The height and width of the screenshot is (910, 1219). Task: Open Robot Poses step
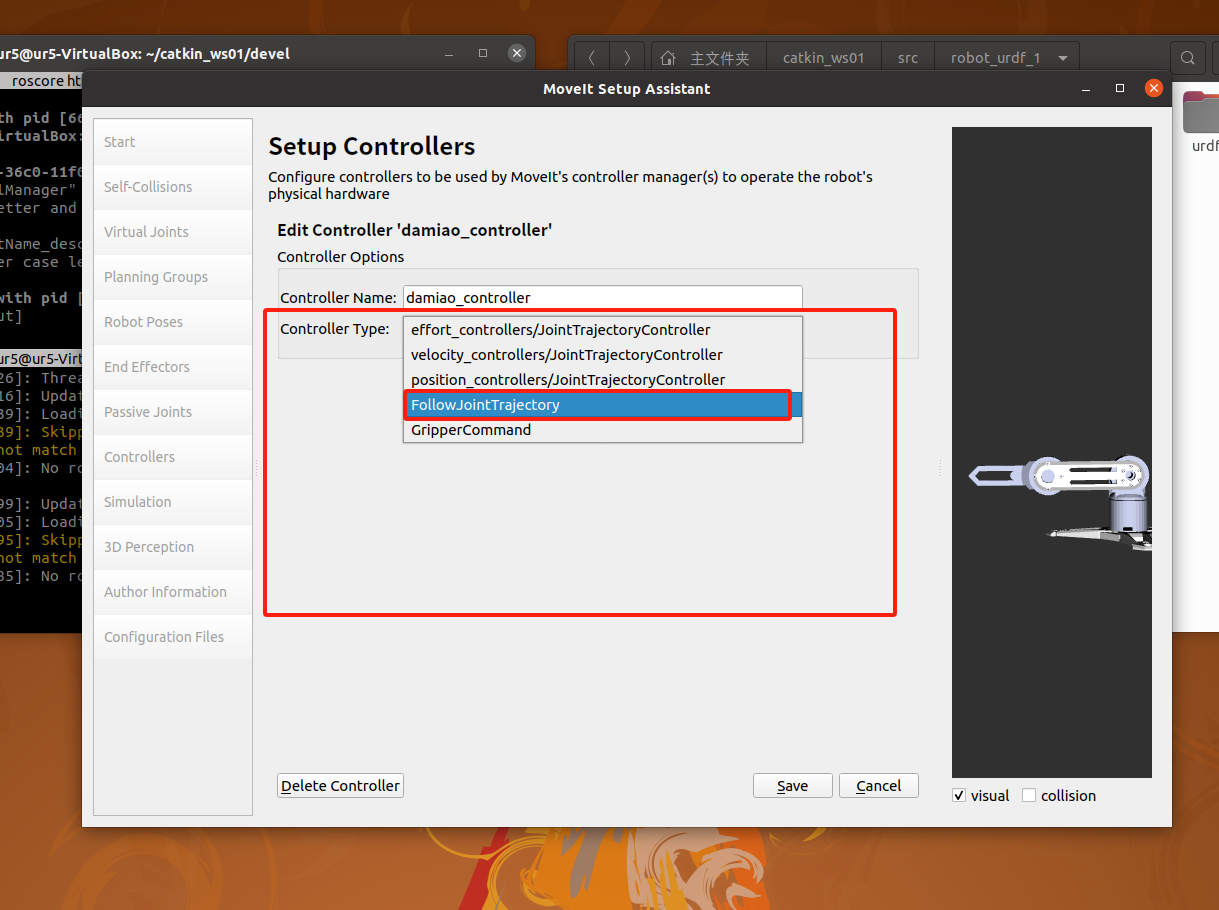[x=172, y=322]
